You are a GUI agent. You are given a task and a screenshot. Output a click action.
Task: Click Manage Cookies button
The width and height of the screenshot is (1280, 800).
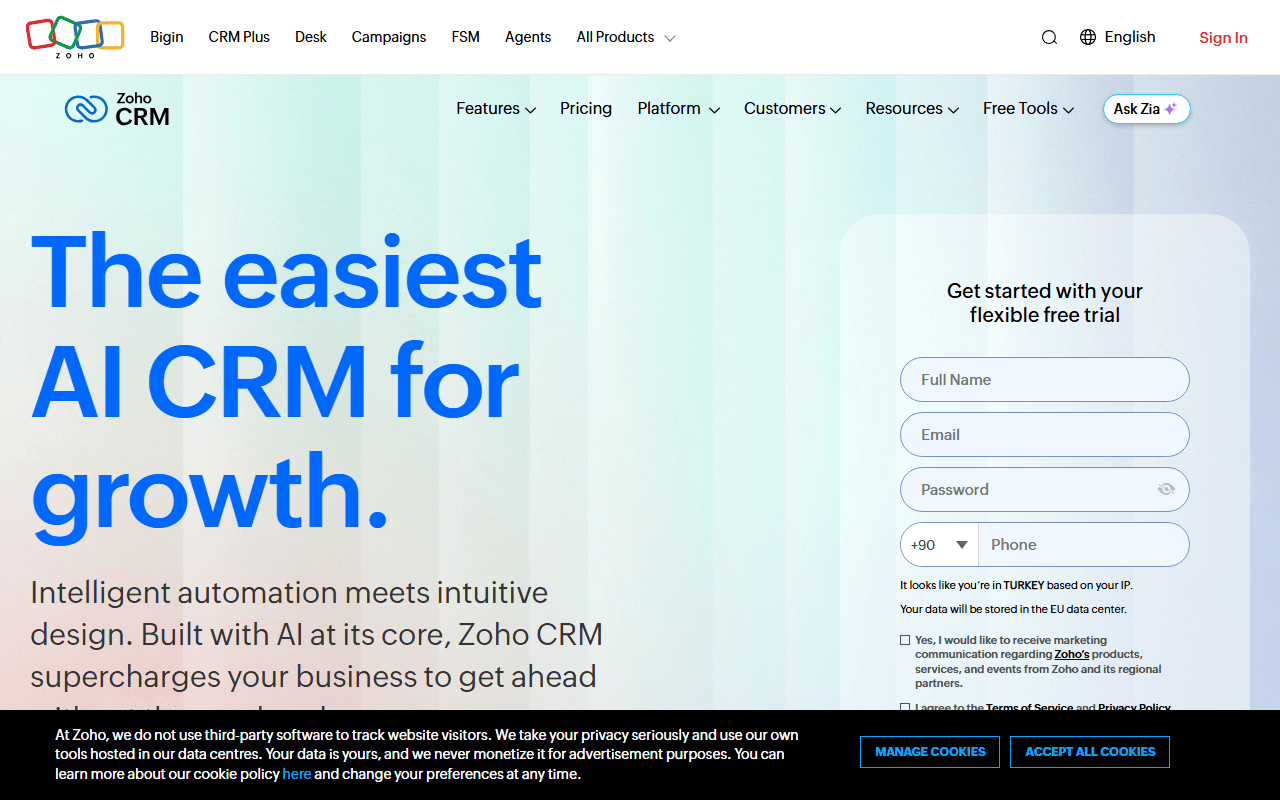click(930, 752)
